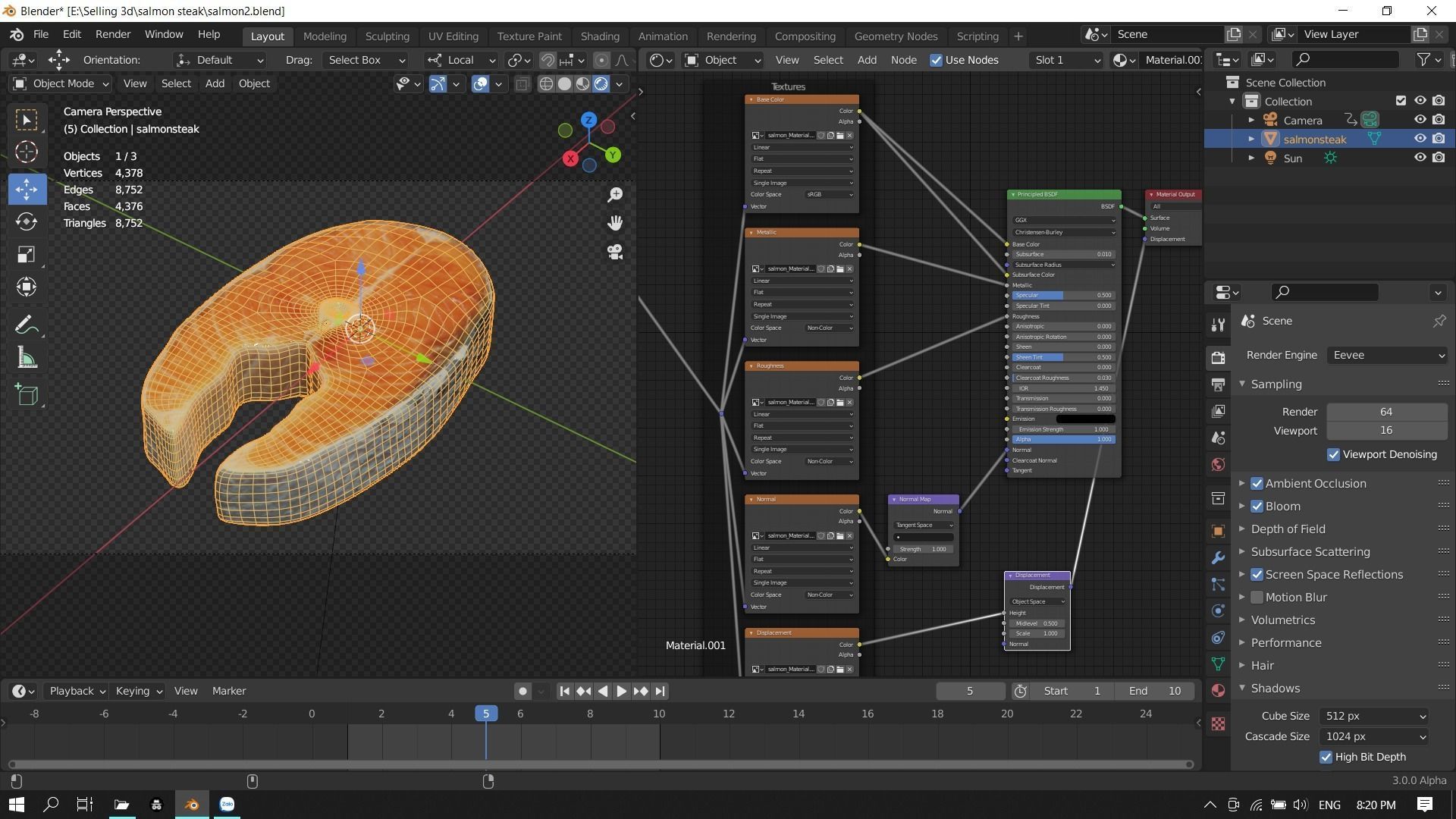Select the Measure tool
Image resolution: width=1456 pixels, height=819 pixels.
click(x=27, y=358)
